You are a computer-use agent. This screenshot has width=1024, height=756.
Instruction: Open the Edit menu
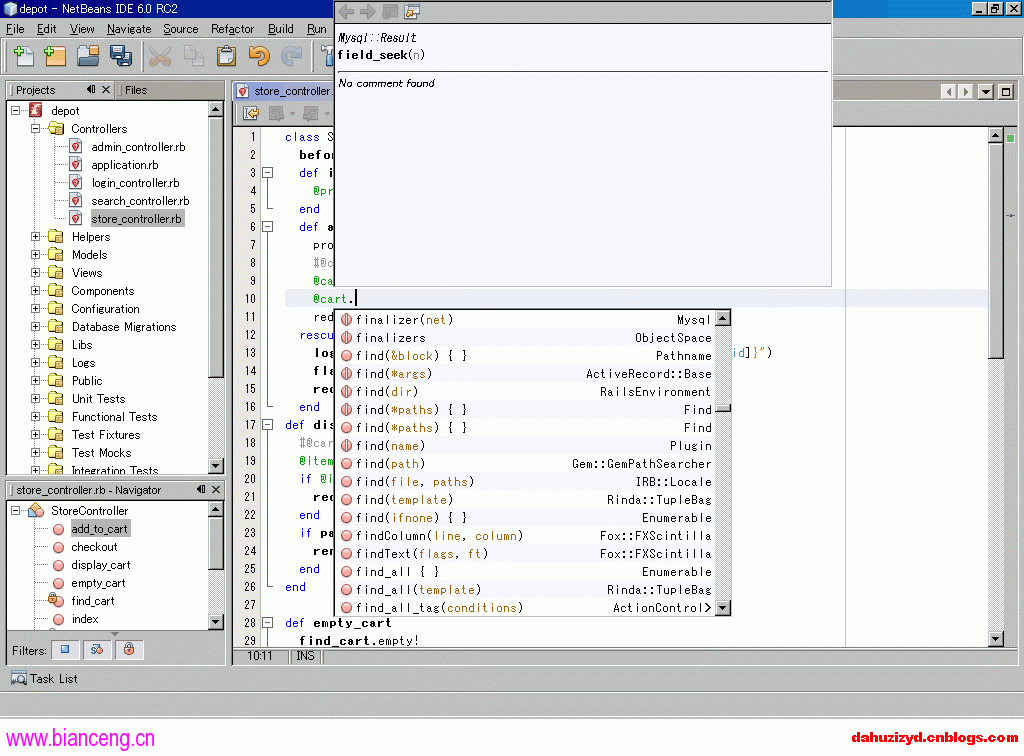coord(46,29)
